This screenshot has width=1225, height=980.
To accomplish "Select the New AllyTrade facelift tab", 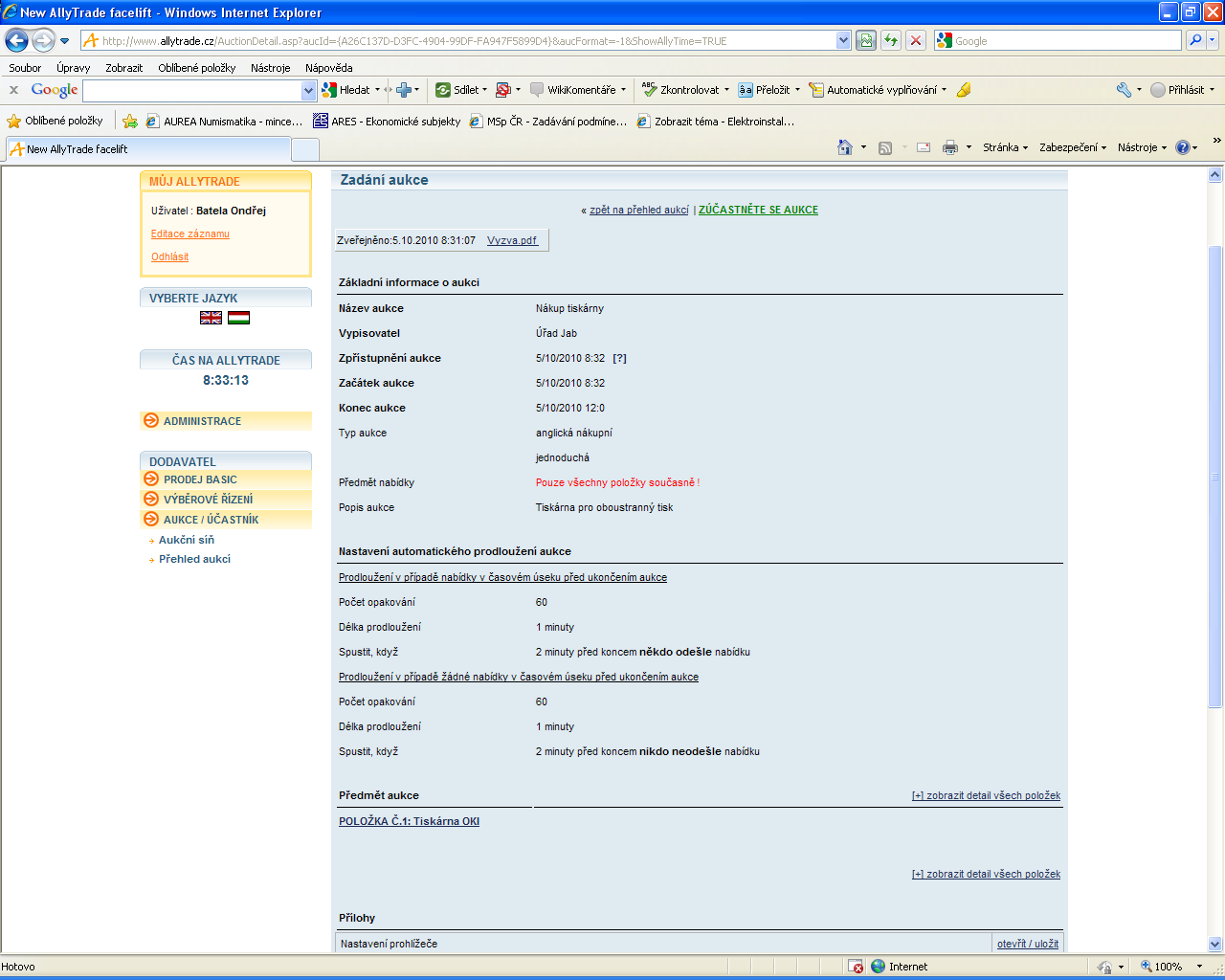I will 147,149.
